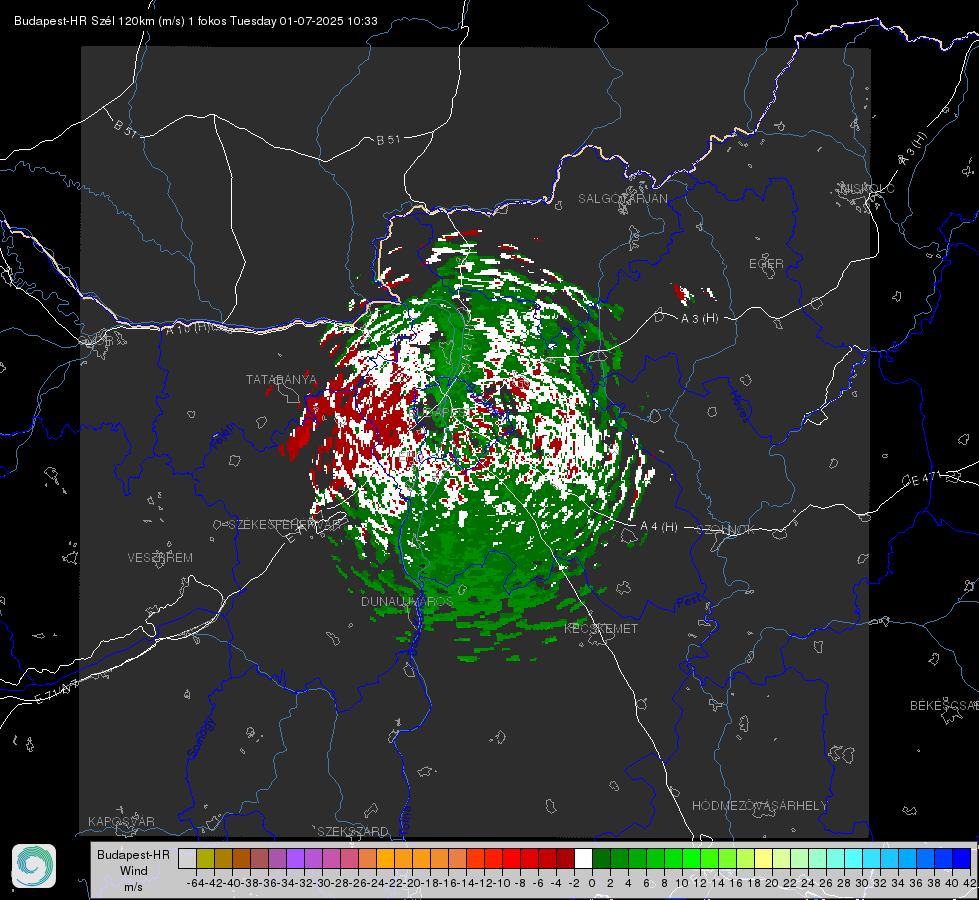Click the dark blue swatch between 40 and 42
The height and width of the screenshot is (900, 979).
coord(962,858)
